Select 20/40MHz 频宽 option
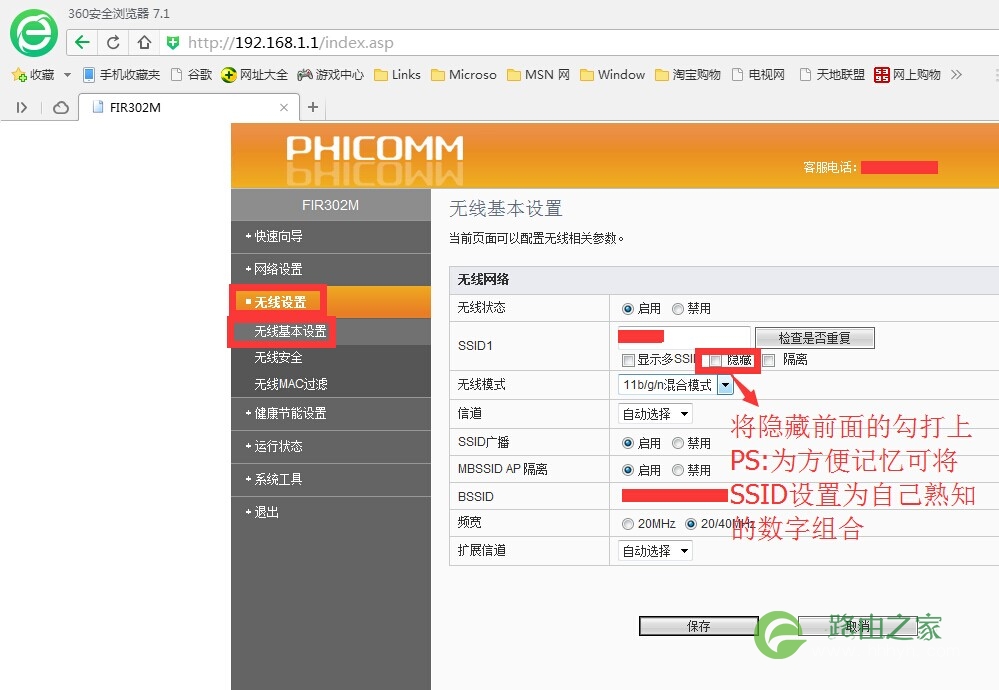 click(x=691, y=524)
